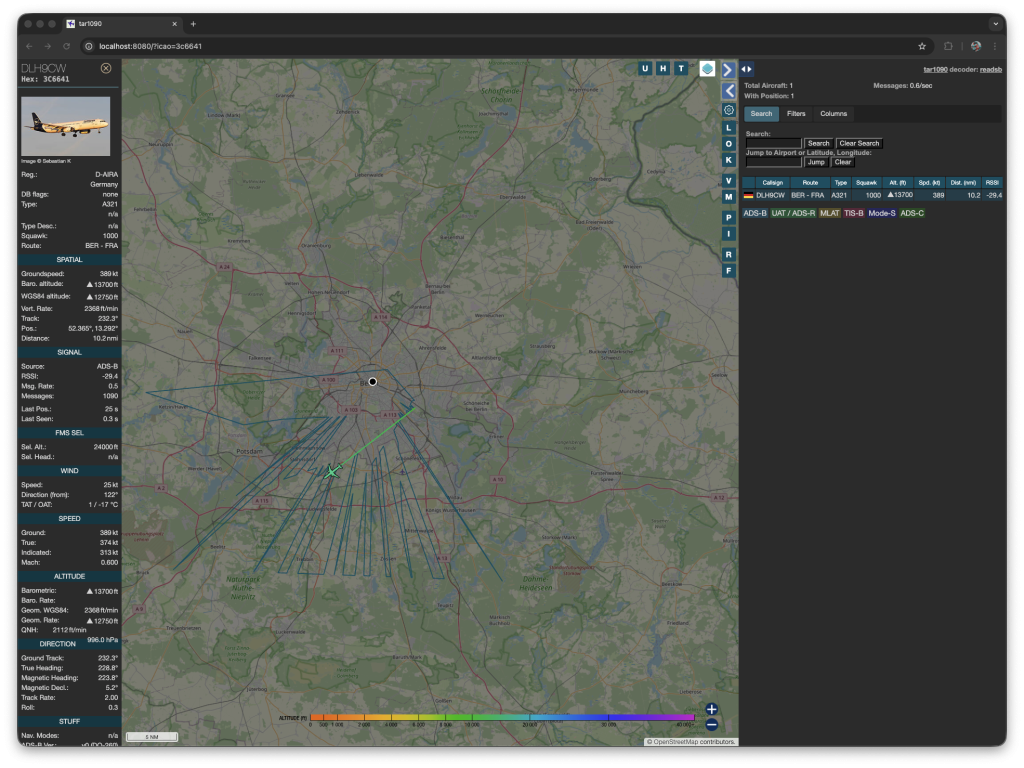Image resolution: width=1024 pixels, height=768 pixels.
Task: Click the R button in the map toolbar
Action: click(x=728, y=255)
